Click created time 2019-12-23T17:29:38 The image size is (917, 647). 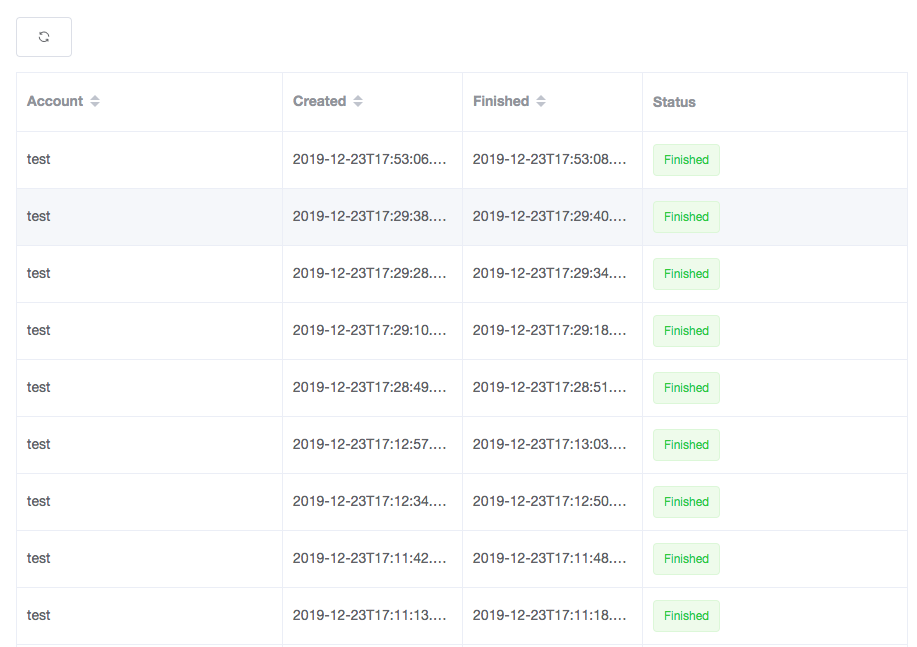tap(370, 216)
